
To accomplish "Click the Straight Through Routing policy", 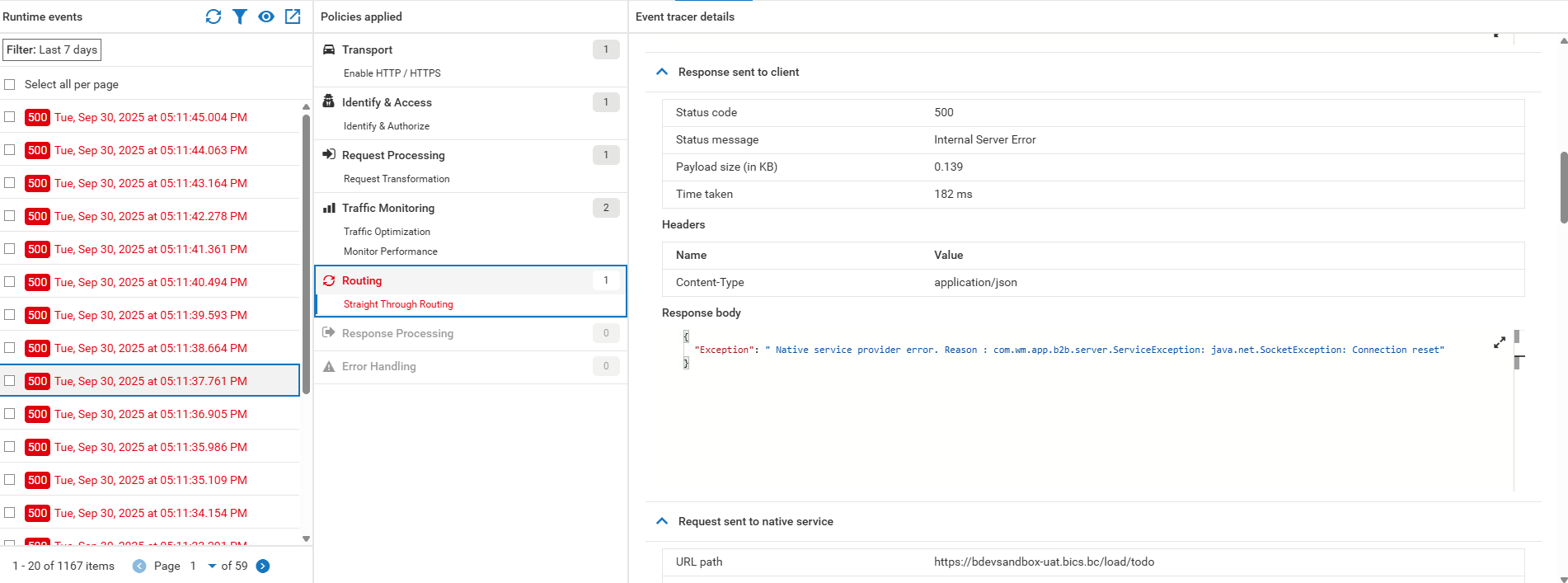I will click(398, 304).
